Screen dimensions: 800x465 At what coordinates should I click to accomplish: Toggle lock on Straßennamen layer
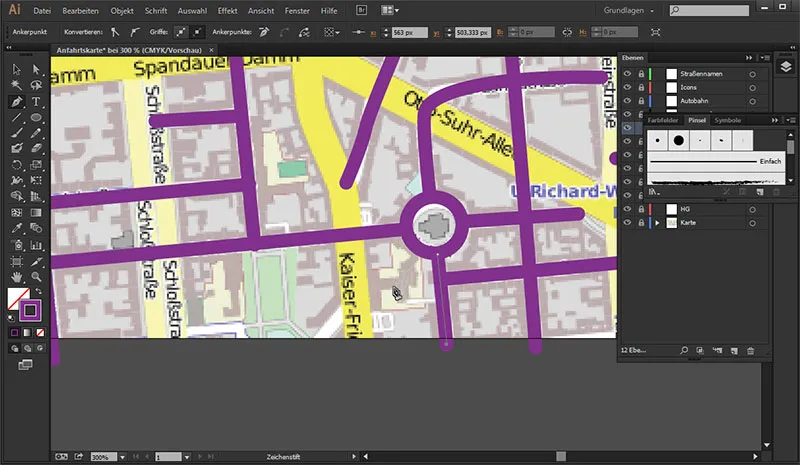(641, 74)
